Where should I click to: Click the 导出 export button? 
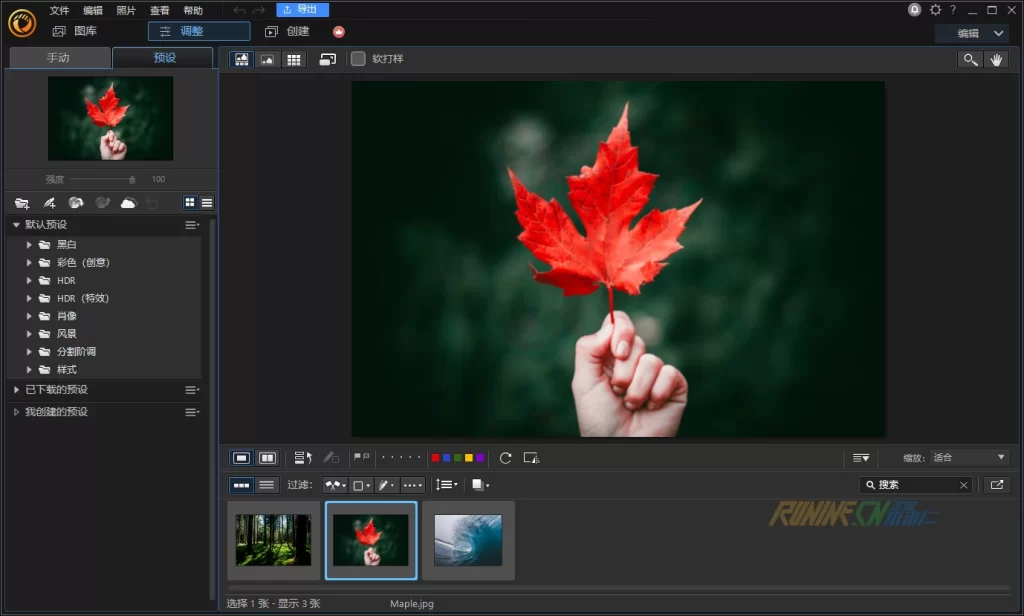pos(302,10)
